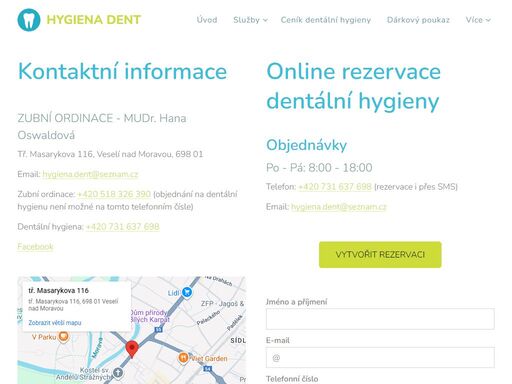The image size is (512, 384).
Task: Click the Kontaktní informace heading
Action: [122, 71]
